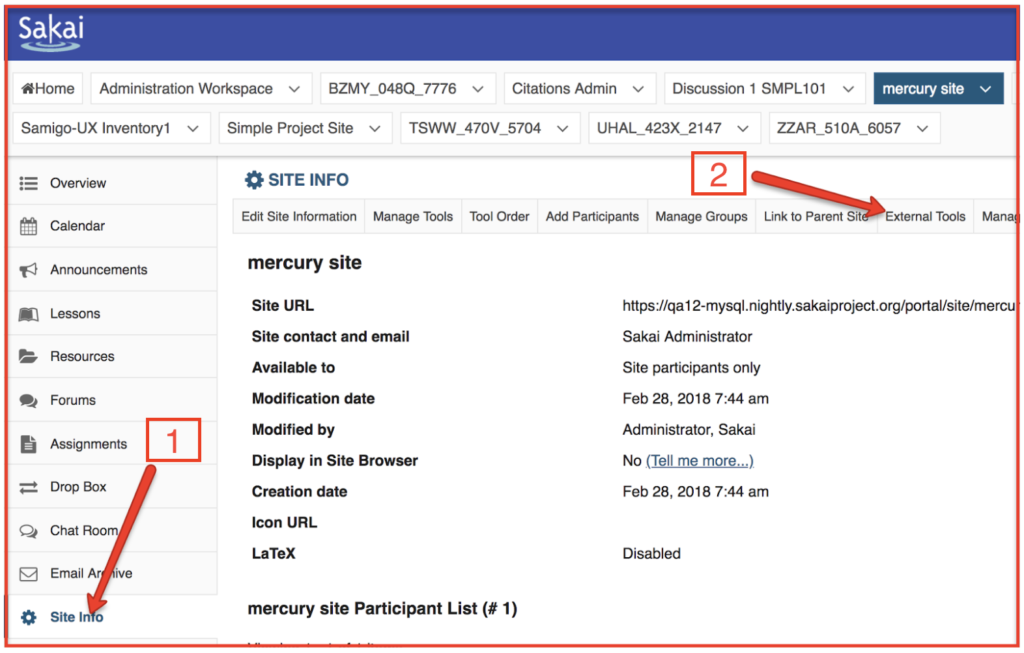
Task: Click the Calendar icon in sidebar
Action: 29,226
